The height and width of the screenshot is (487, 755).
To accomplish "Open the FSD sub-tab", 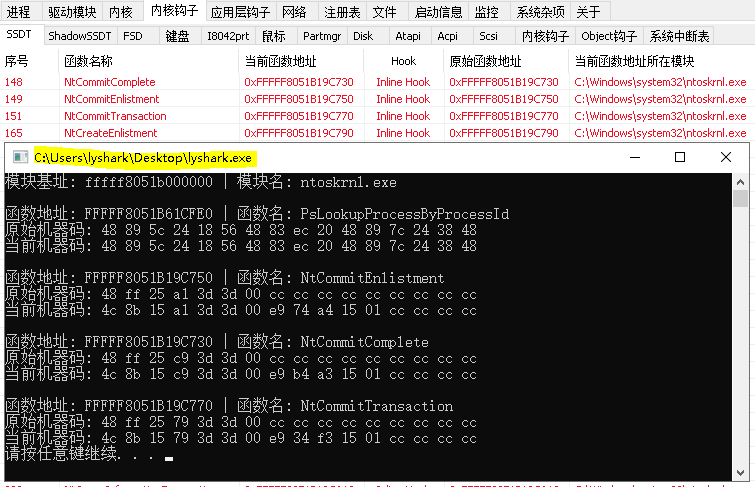I will point(133,36).
